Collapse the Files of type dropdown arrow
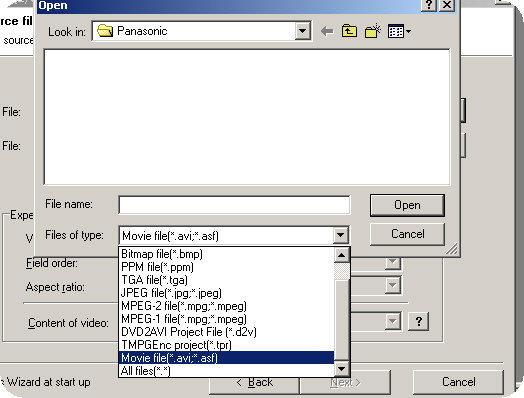The width and height of the screenshot is (524, 398). [x=341, y=235]
